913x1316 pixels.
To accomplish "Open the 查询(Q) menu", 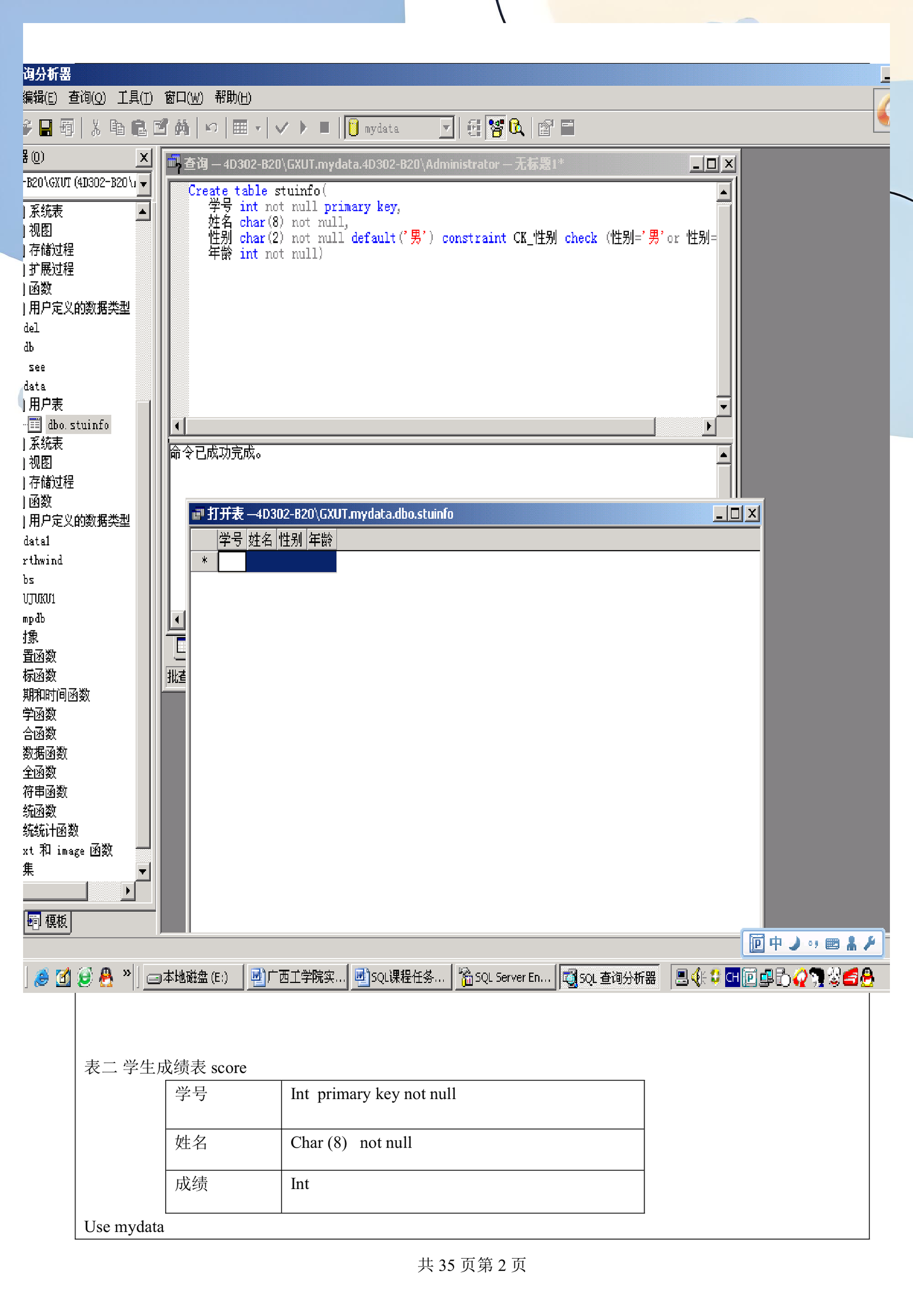I will pyautogui.click(x=87, y=98).
